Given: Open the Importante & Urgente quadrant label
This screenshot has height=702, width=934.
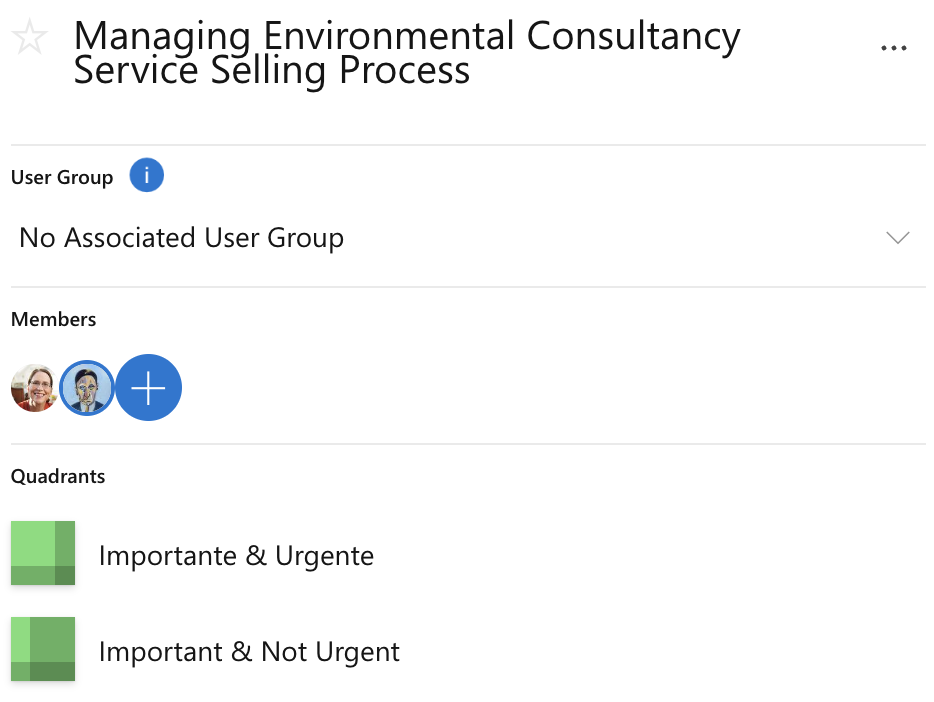Looking at the screenshot, I should tap(236, 556).
